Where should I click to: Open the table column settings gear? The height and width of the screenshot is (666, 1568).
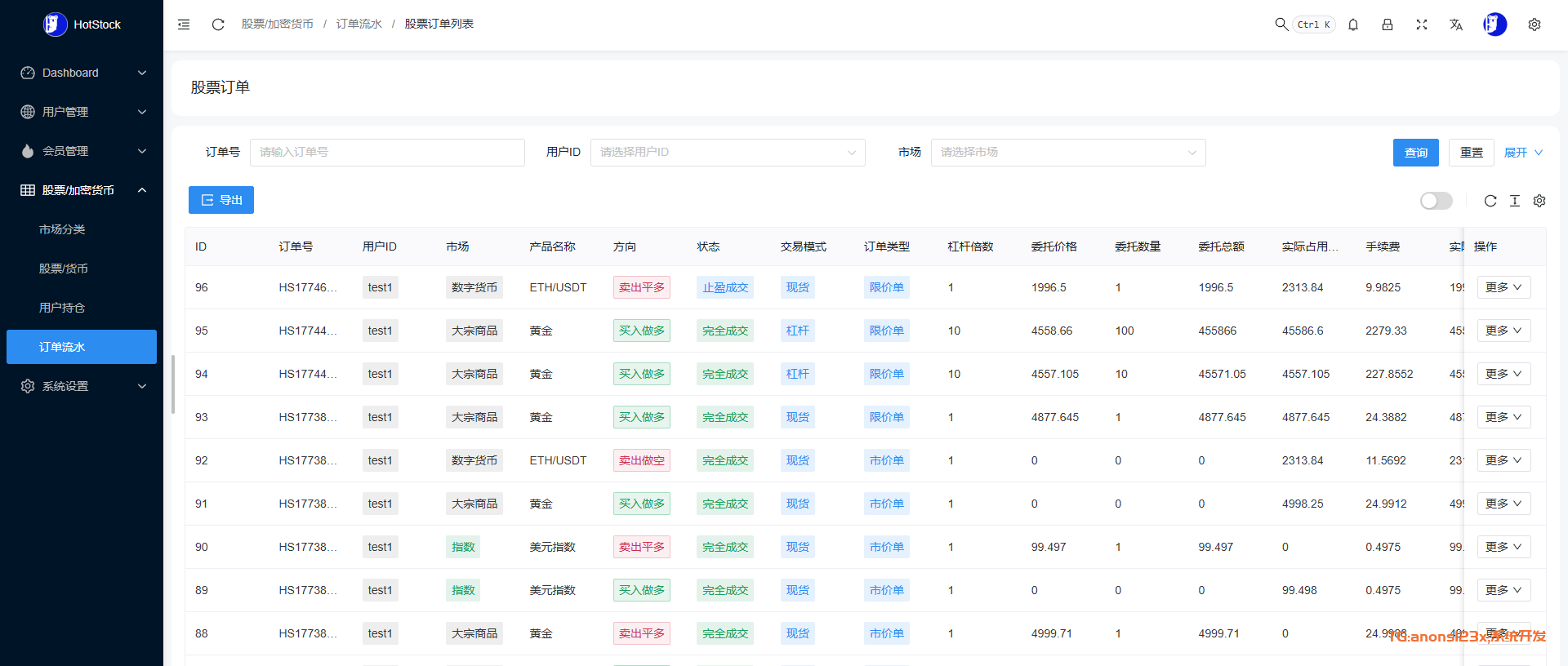pyautogui.click(x=1539, y=201)
